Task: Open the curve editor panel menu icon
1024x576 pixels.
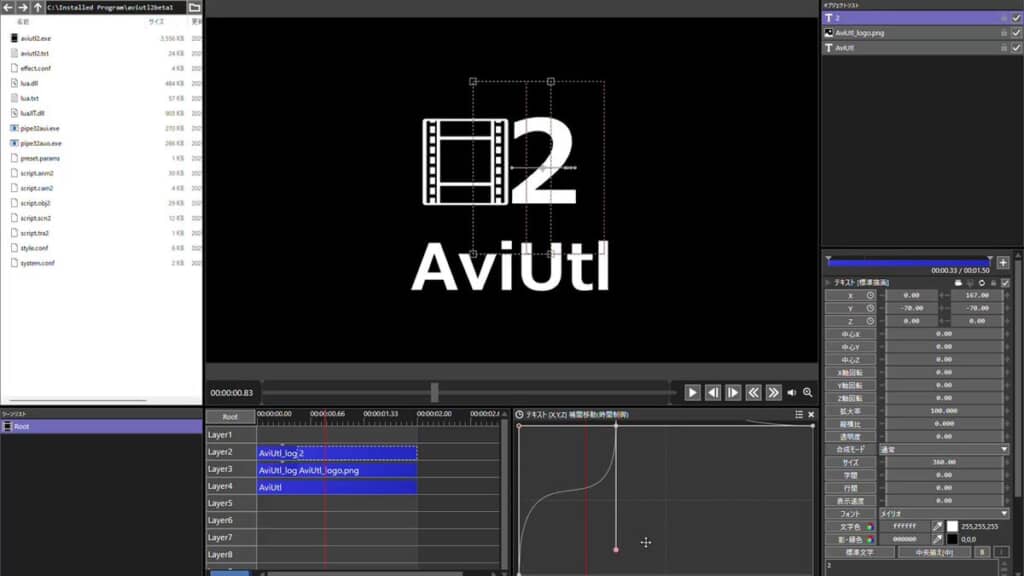Action: (799, 415)
